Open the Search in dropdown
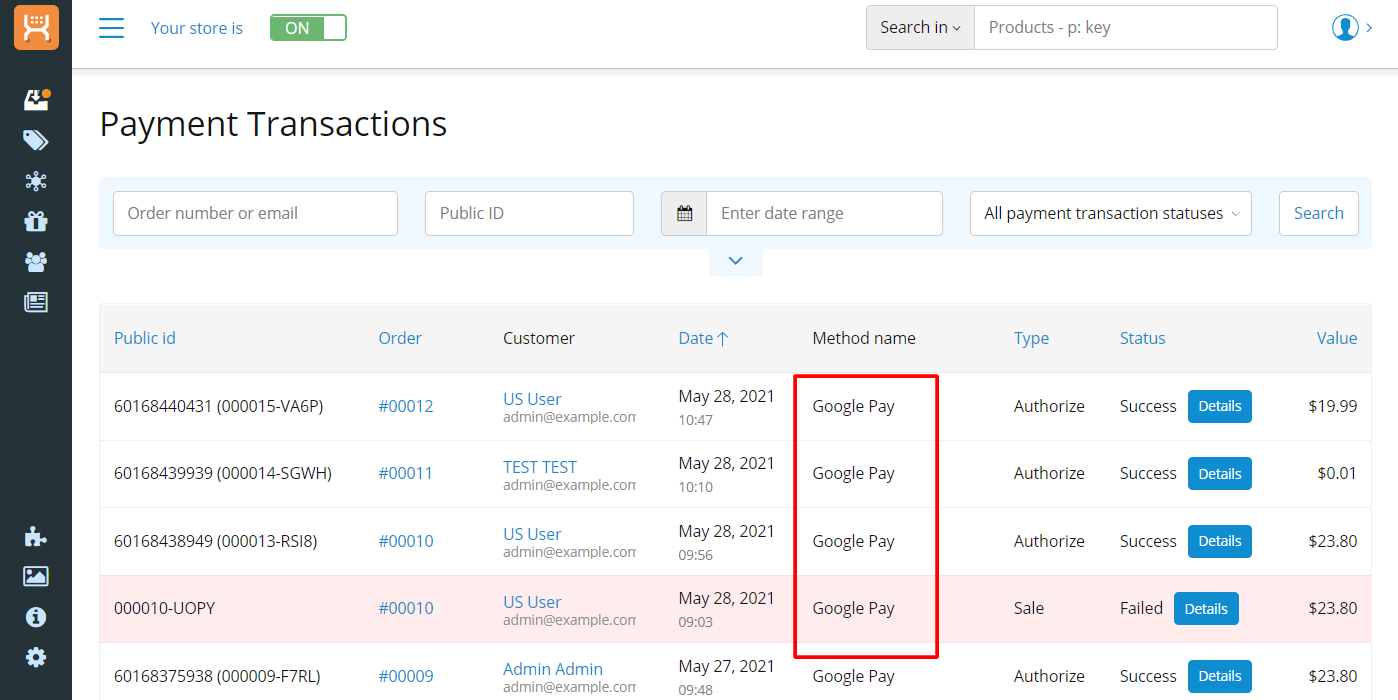 pos(920,28)
